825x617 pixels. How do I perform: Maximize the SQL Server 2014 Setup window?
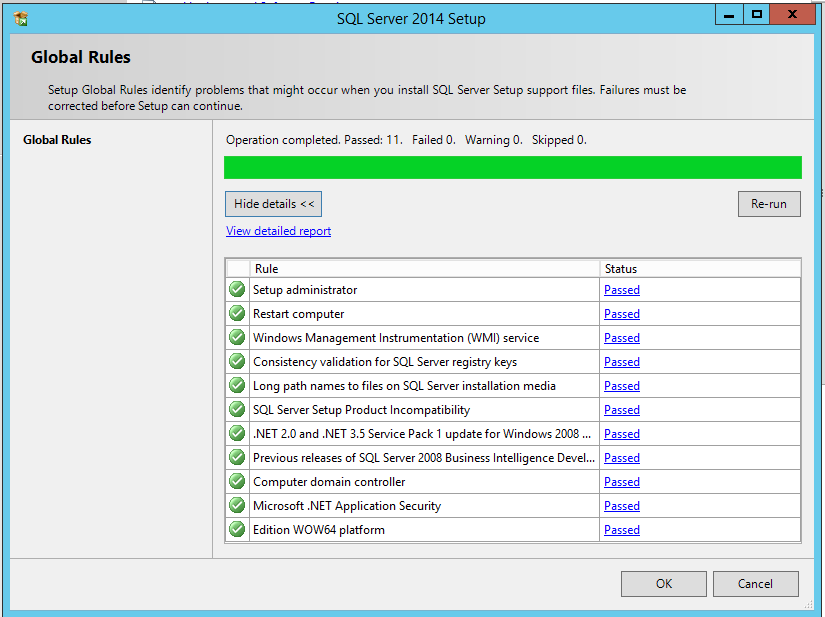point(757,15)
